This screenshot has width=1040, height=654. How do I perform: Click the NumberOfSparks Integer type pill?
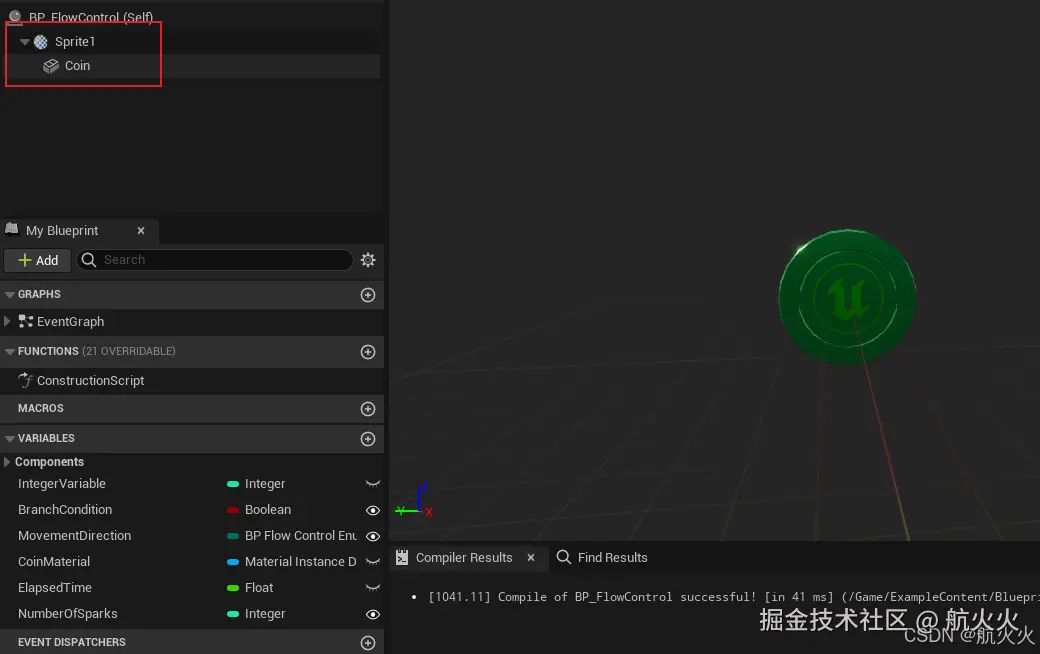pos(233,614)
